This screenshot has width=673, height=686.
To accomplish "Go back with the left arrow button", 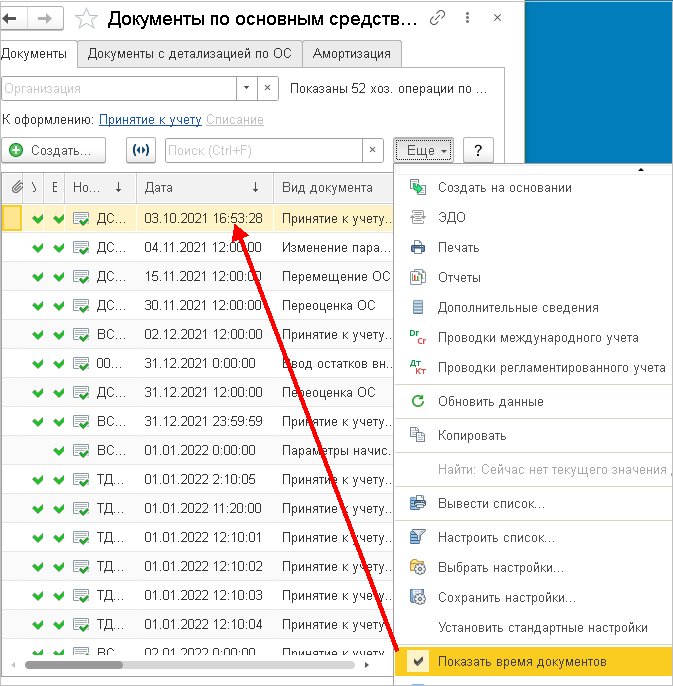I will click(13, 18).
